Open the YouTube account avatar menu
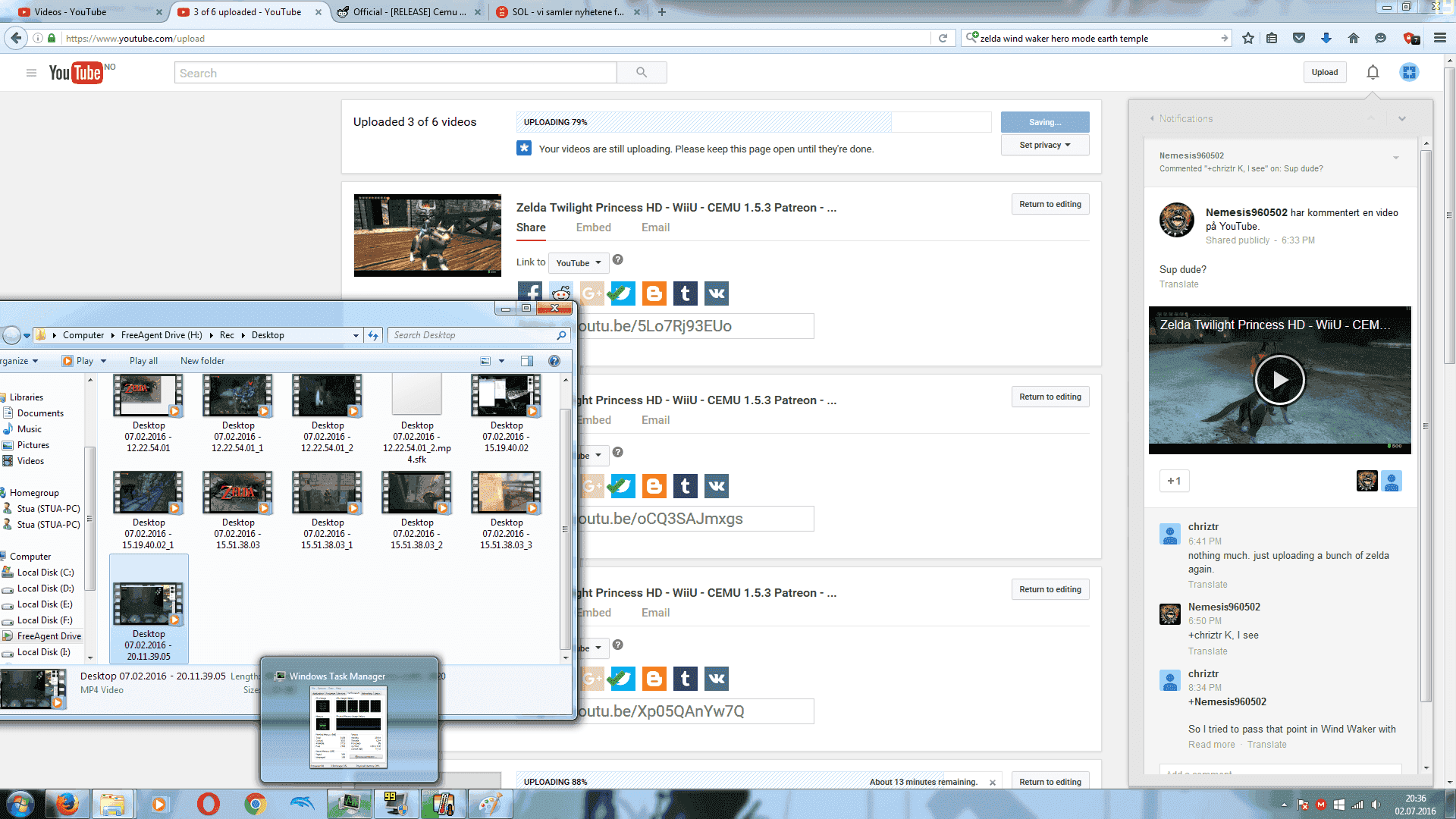The image size is (1456, 819). [x=1409, y=72]
